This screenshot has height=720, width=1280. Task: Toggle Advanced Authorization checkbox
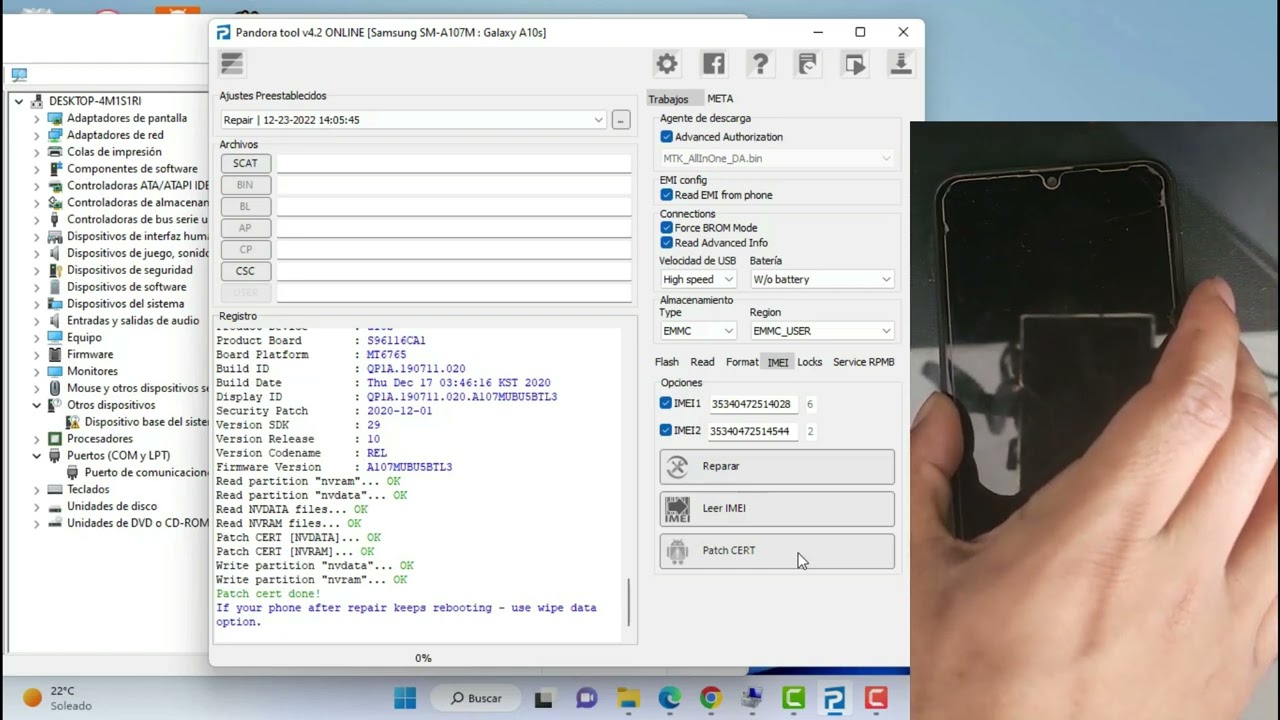[x=667, y=137]
